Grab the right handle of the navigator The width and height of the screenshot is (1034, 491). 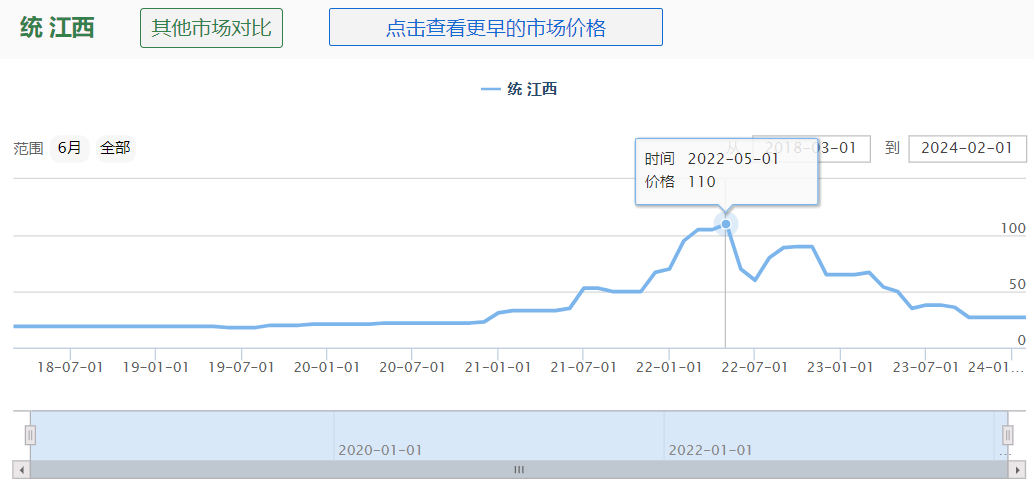tap(1008, 435)
